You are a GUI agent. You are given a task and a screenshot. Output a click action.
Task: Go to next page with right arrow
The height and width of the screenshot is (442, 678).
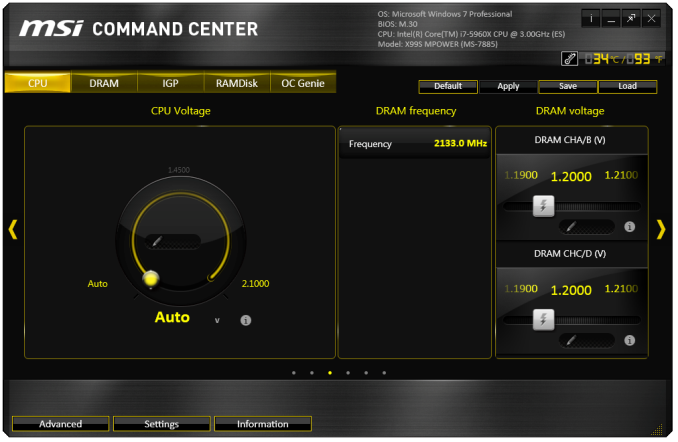tap(661, 229)
